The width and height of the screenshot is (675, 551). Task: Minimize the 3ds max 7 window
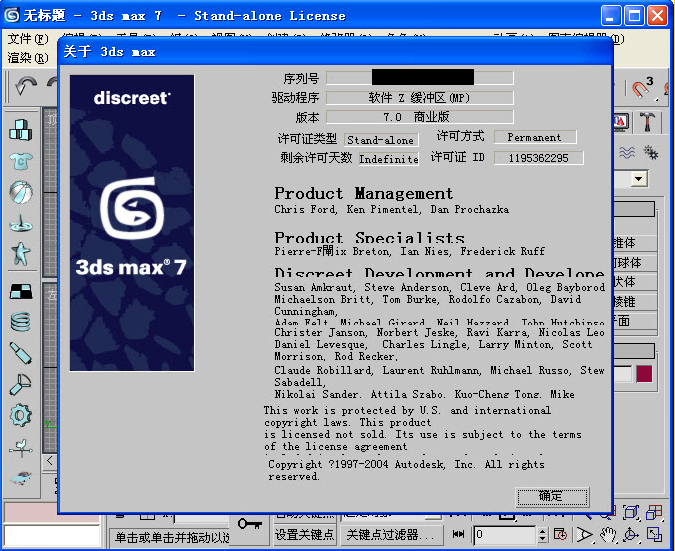click(611, 16)
